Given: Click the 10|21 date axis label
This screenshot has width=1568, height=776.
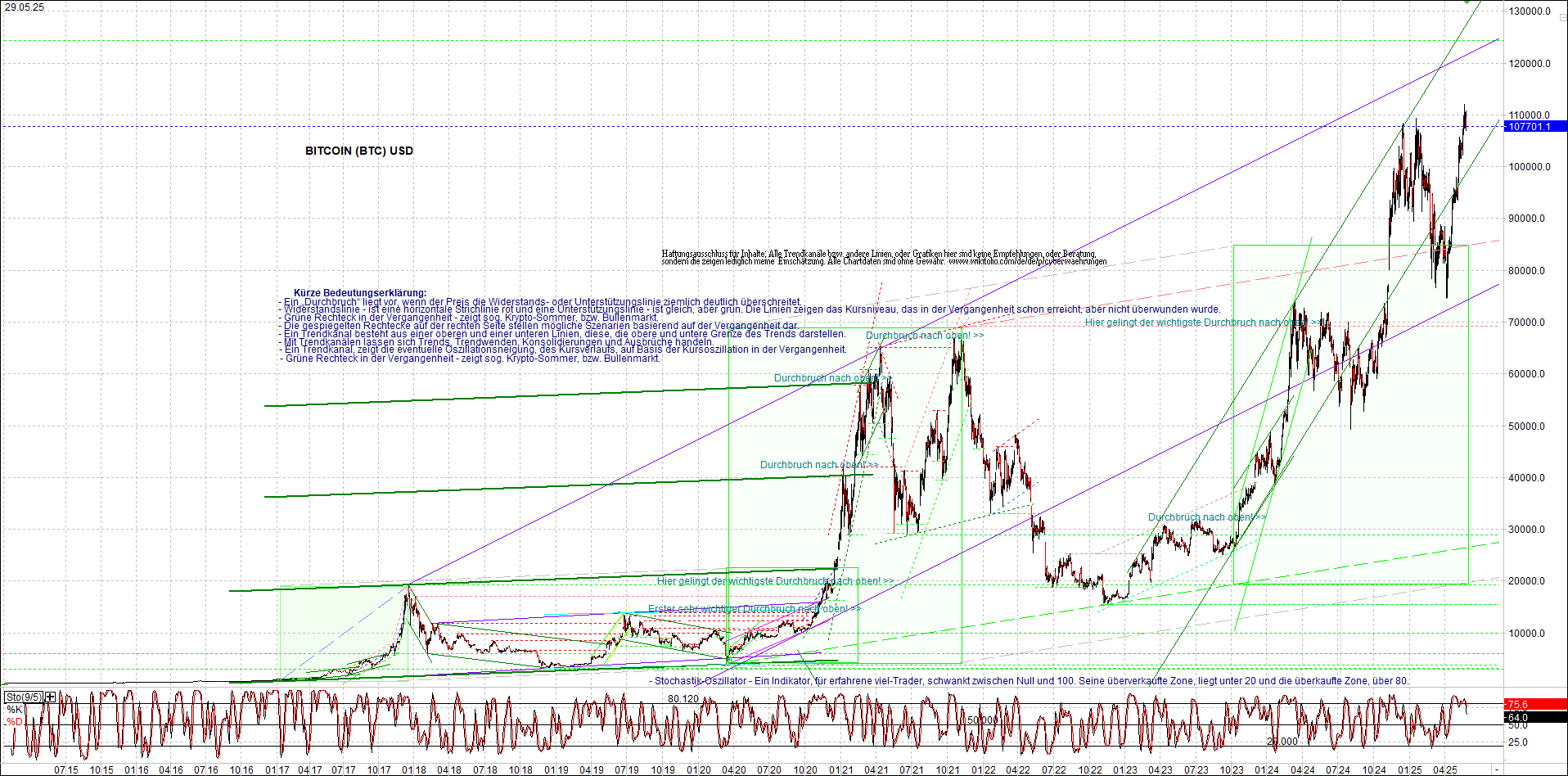Looking at the screenshot, I should tap(948, 770).
